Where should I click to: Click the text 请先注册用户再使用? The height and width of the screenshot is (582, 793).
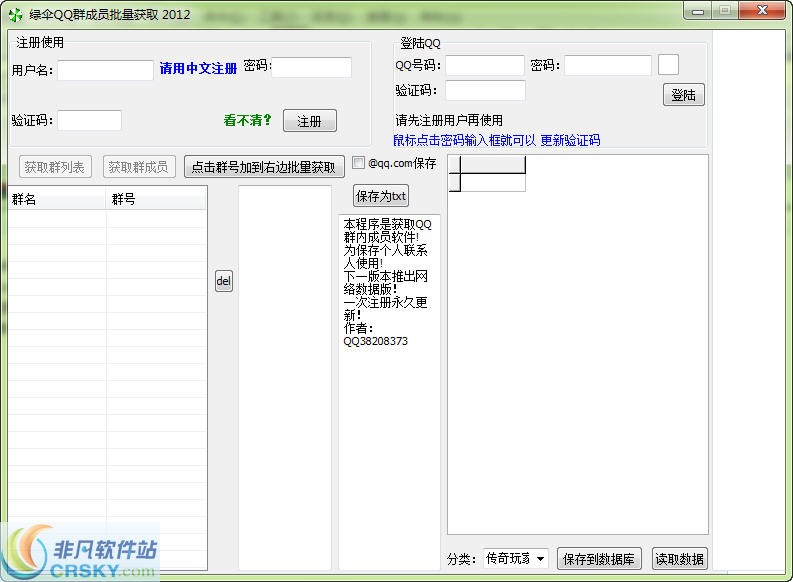point(449,120)
